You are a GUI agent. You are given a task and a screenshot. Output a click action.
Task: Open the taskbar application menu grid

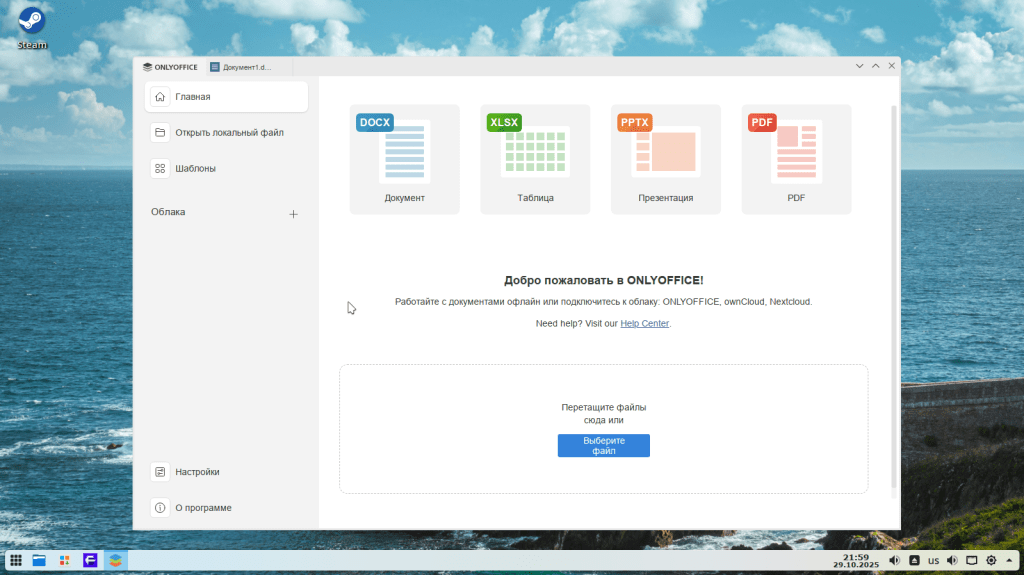16,560
